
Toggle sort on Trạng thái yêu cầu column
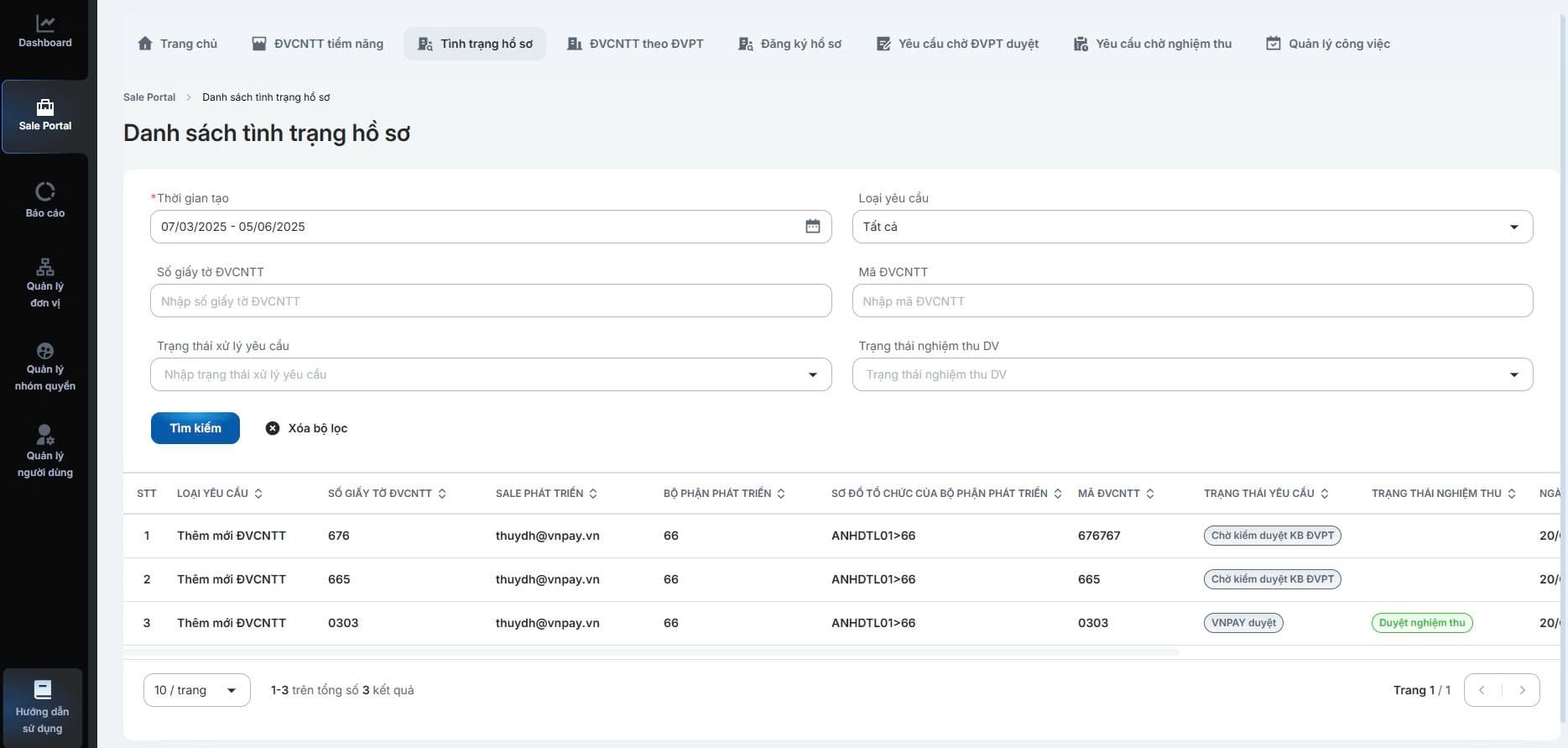[x=1325, y=494]
